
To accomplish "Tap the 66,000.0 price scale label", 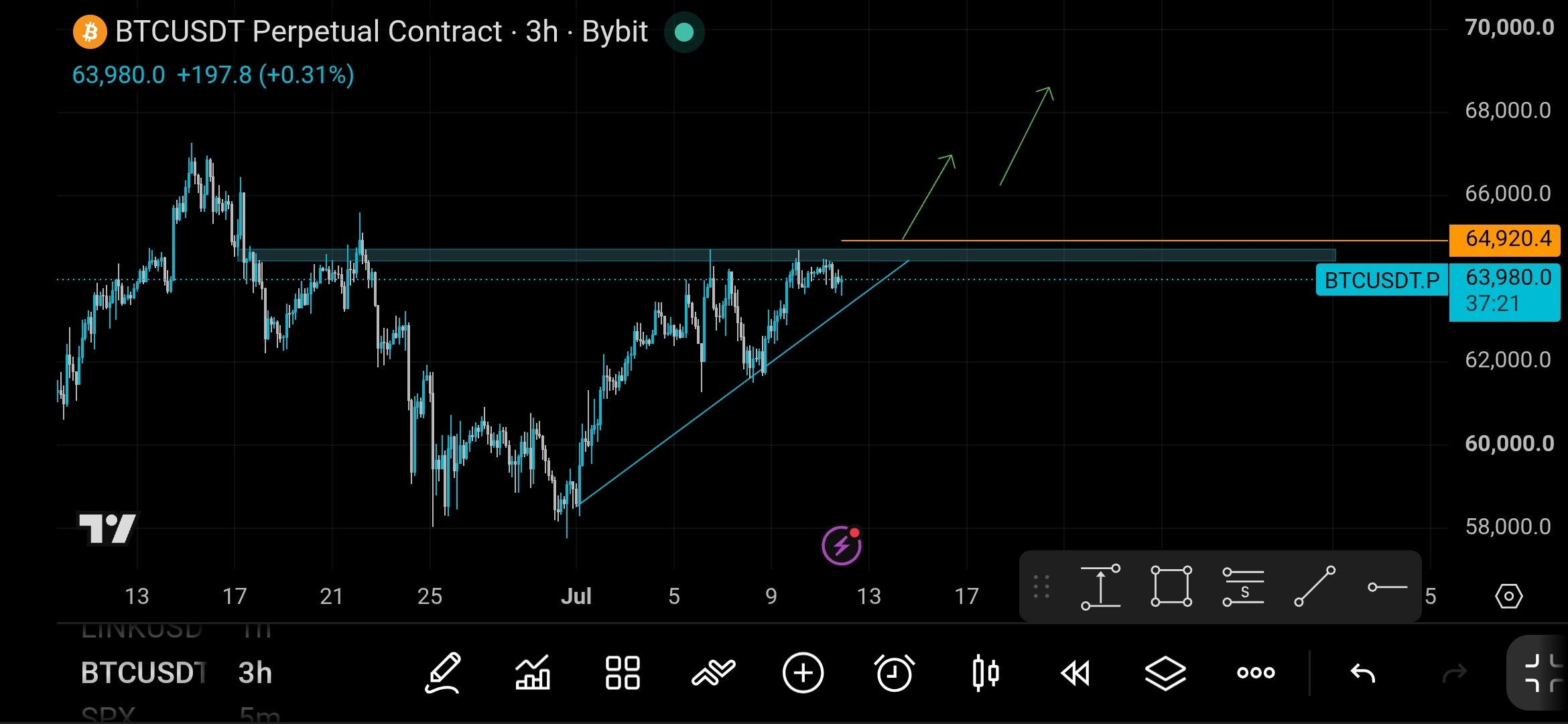I will pyautogui.click(x=1508, y=194).
